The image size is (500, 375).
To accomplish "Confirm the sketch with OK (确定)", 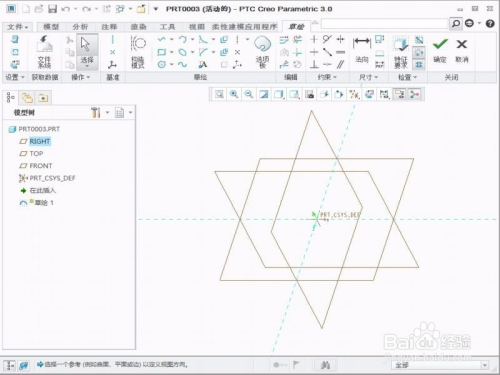I will (440, 50).
